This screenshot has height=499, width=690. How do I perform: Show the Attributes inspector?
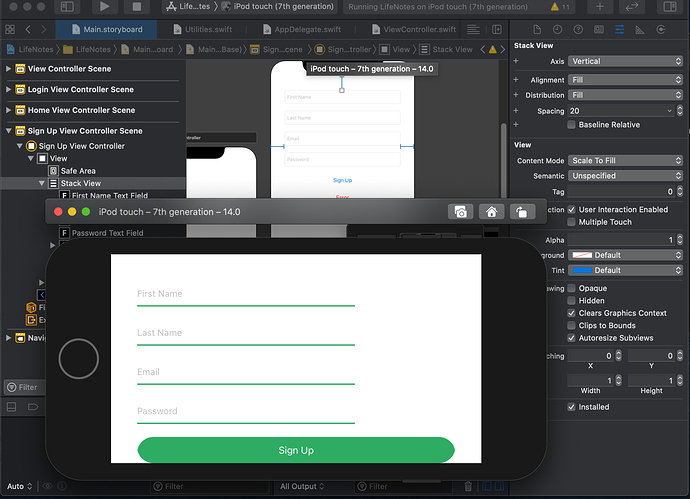(620, 29)
